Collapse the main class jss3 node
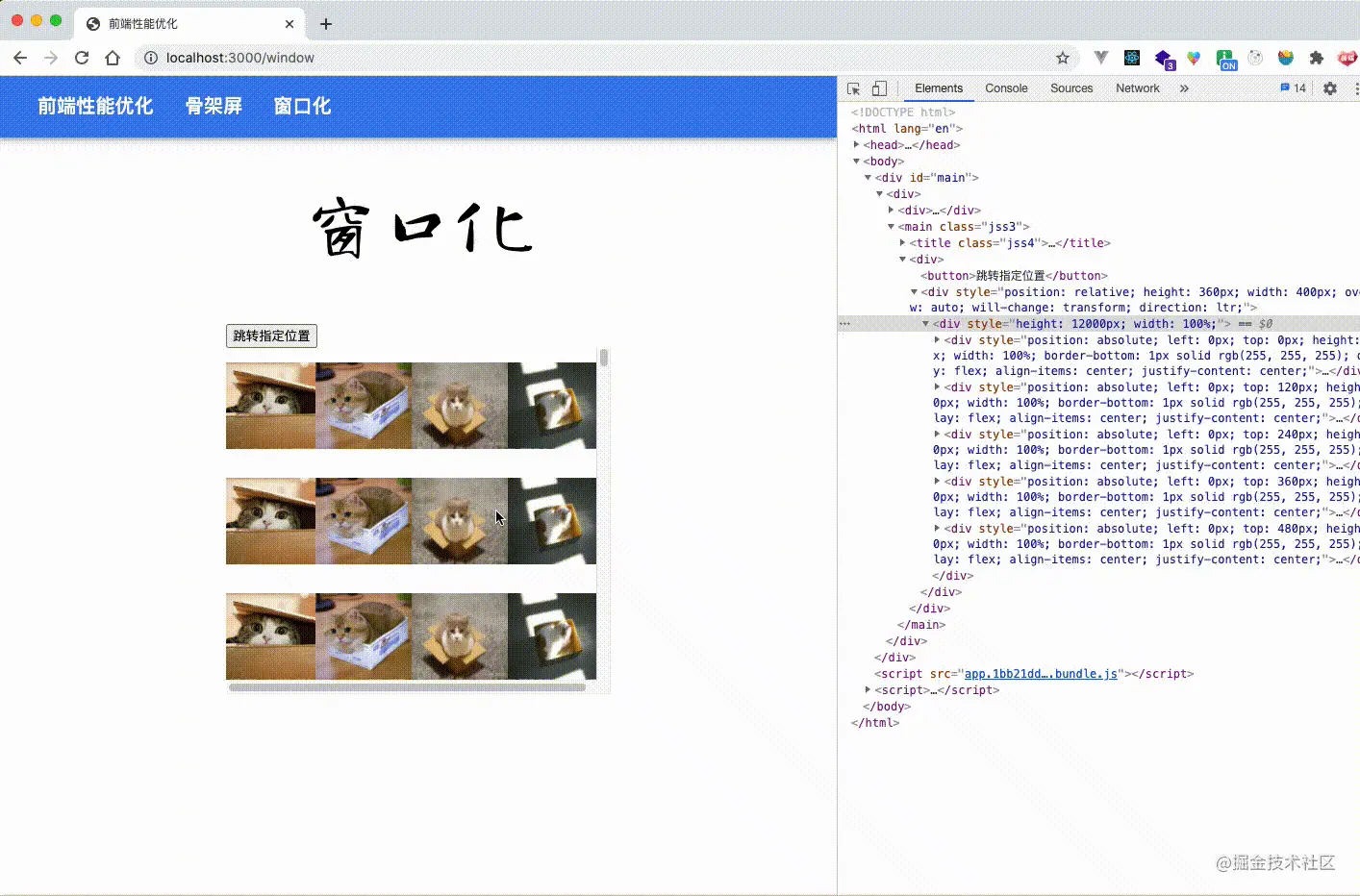The width and height of the screenshot is (1360, 896). pyautogui.click(x=891, y=227)
